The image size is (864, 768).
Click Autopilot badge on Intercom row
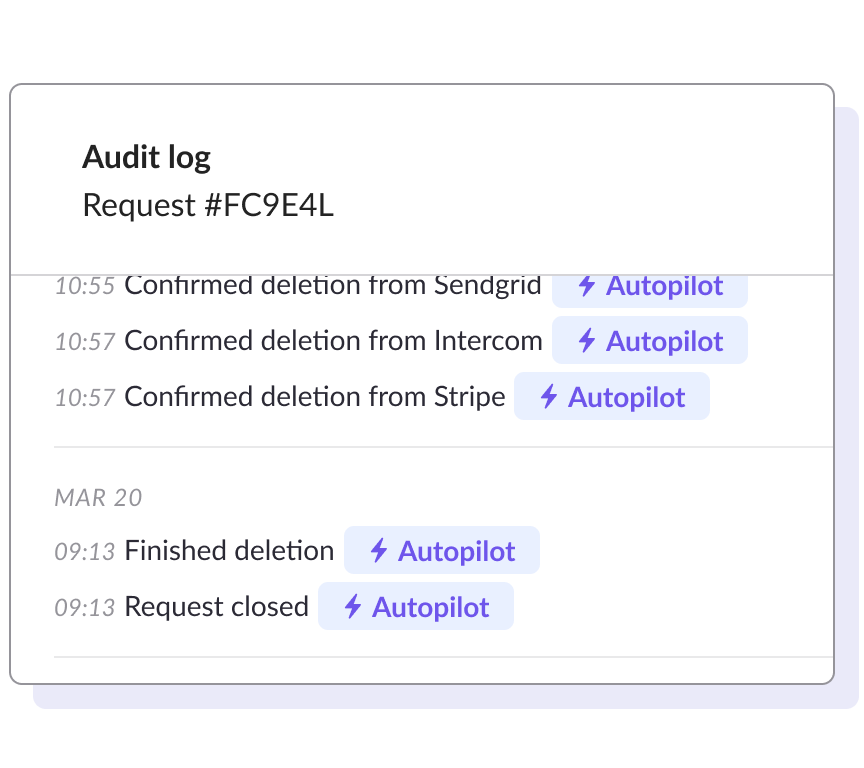[649, 341]
